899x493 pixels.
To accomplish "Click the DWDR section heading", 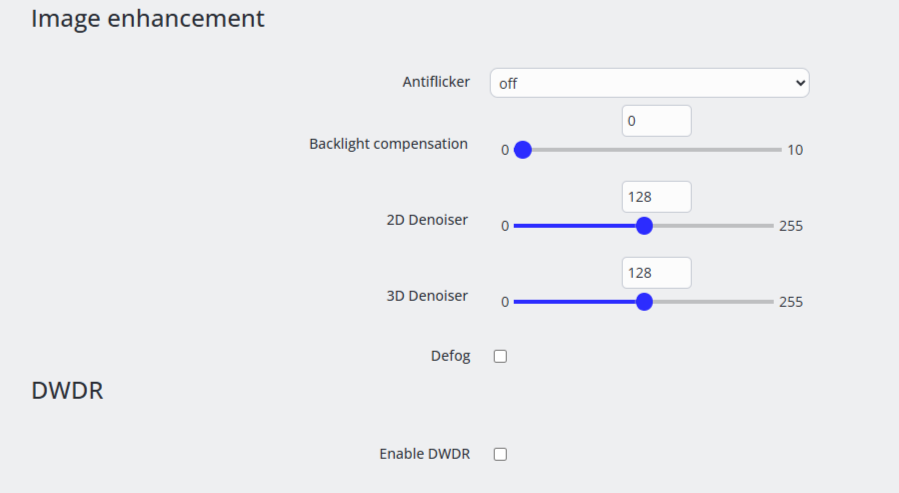I will (x=67, y=391).
